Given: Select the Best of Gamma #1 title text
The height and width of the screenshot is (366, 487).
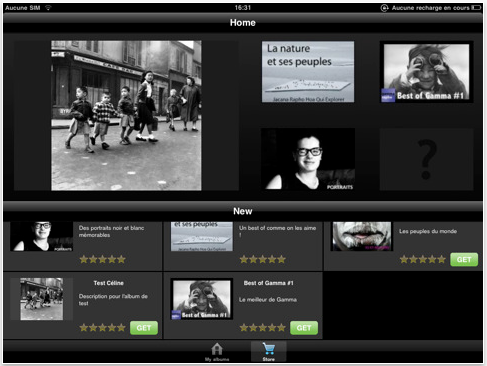Looking at the screenshot, I should pyautogui.click(x=269, y=283).
